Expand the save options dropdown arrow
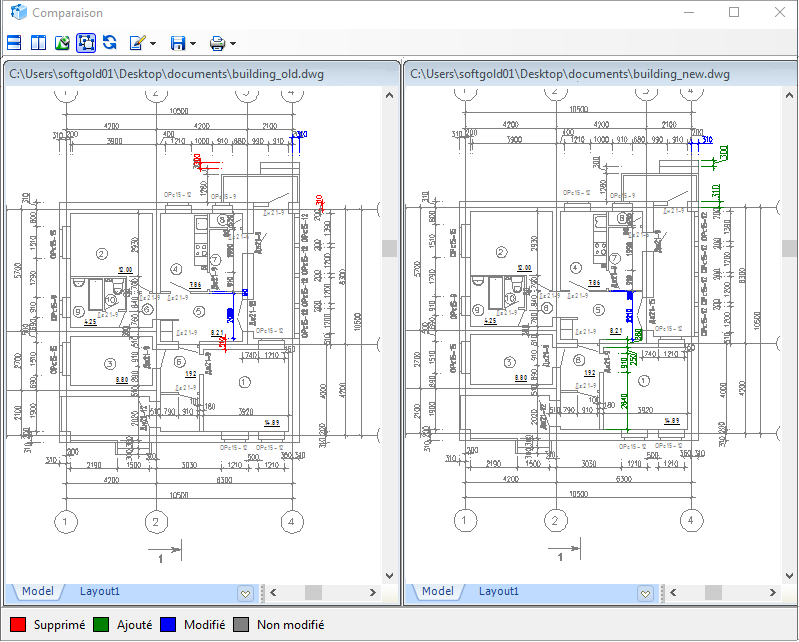 [193, 44]
